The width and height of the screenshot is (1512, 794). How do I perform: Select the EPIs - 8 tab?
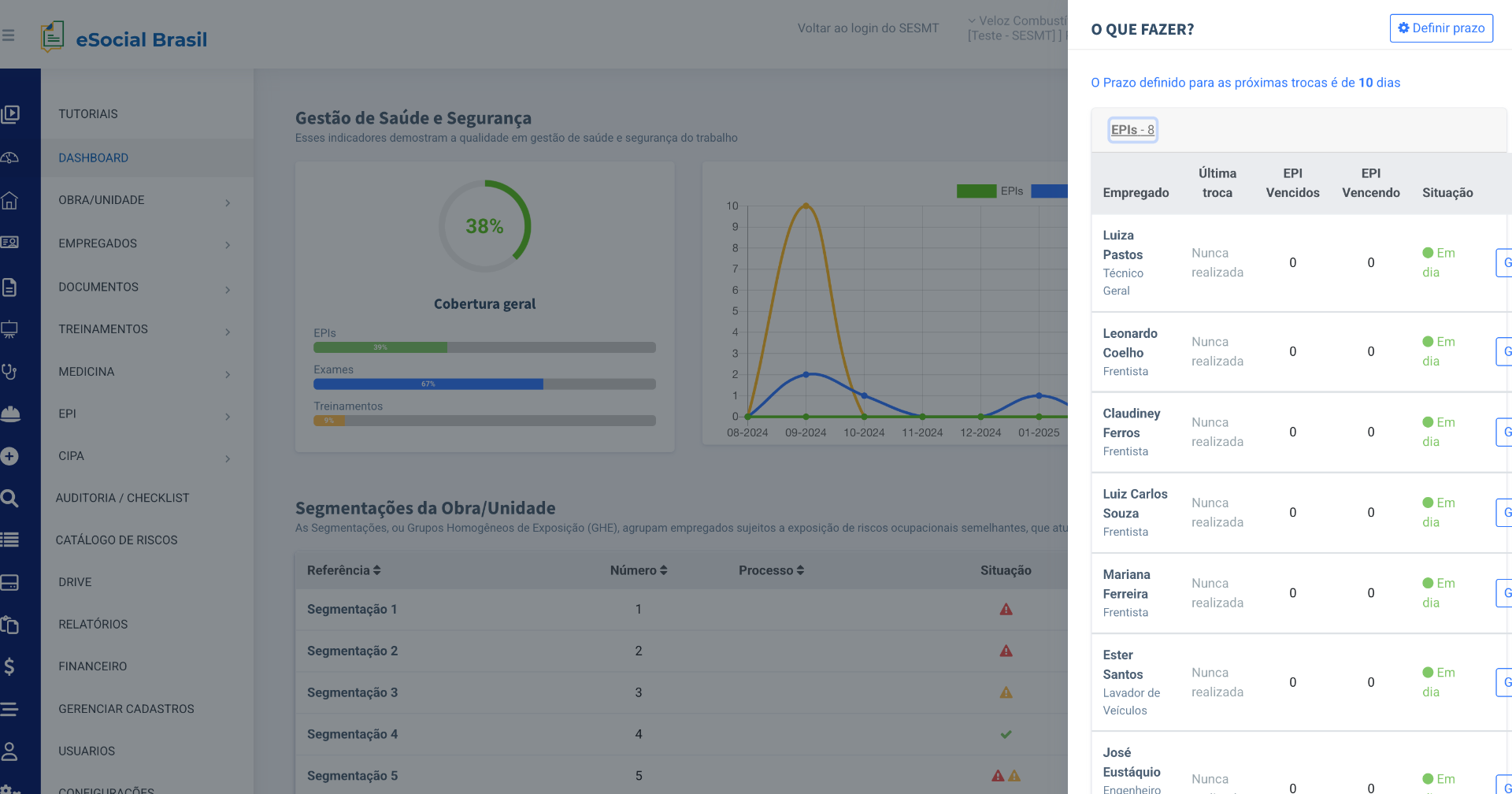click(1132, 130)
